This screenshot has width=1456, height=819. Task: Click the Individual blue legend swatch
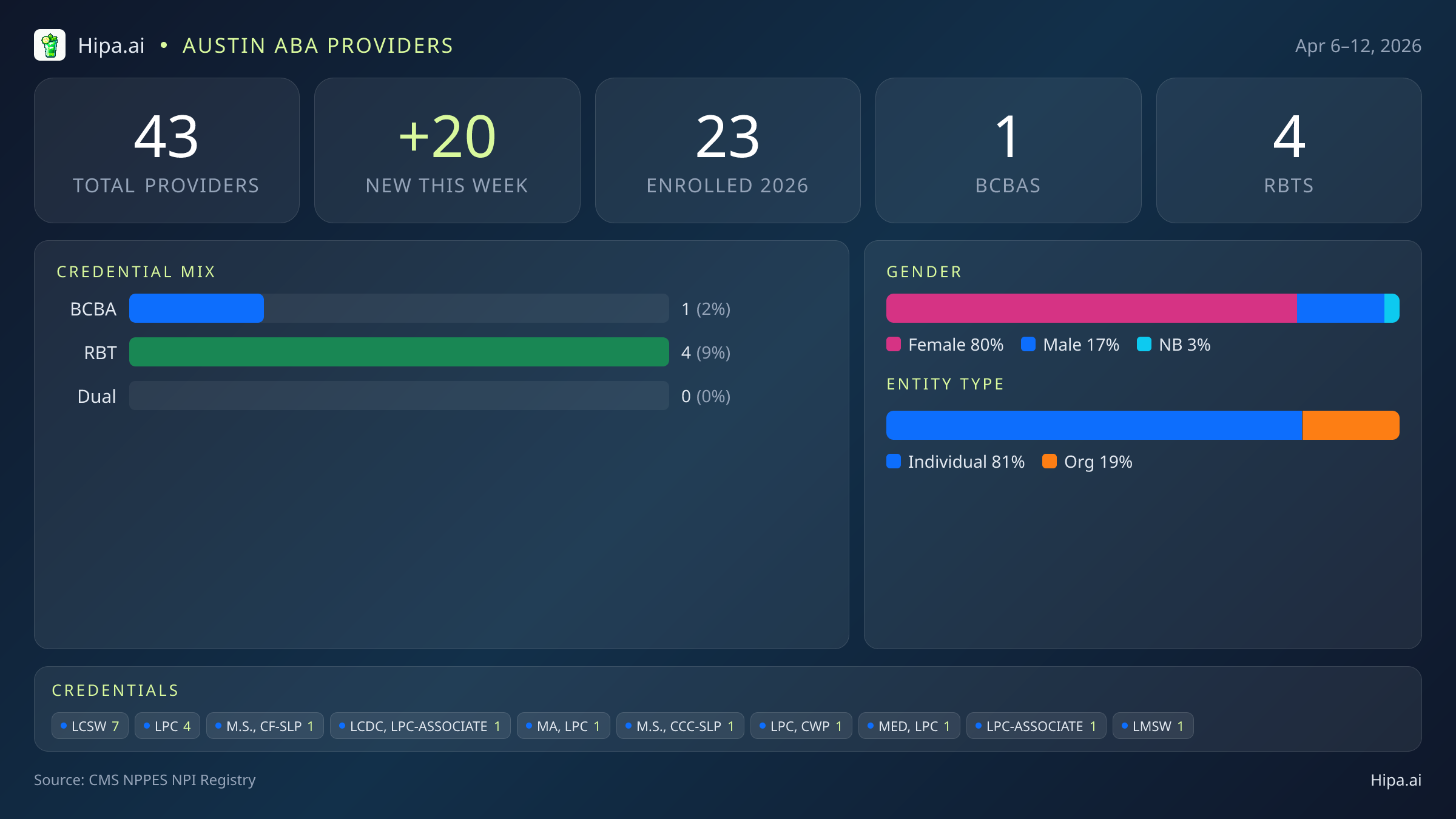894,462
